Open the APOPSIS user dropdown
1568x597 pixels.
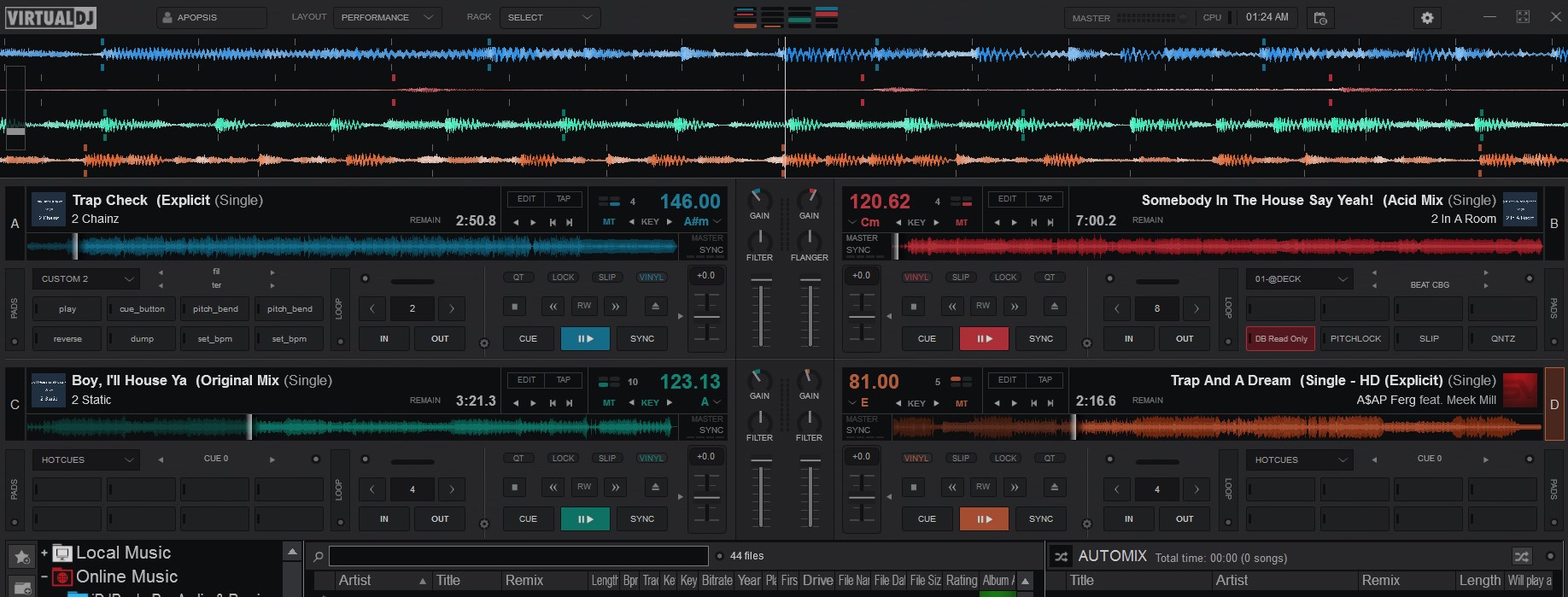click(212, 17)
